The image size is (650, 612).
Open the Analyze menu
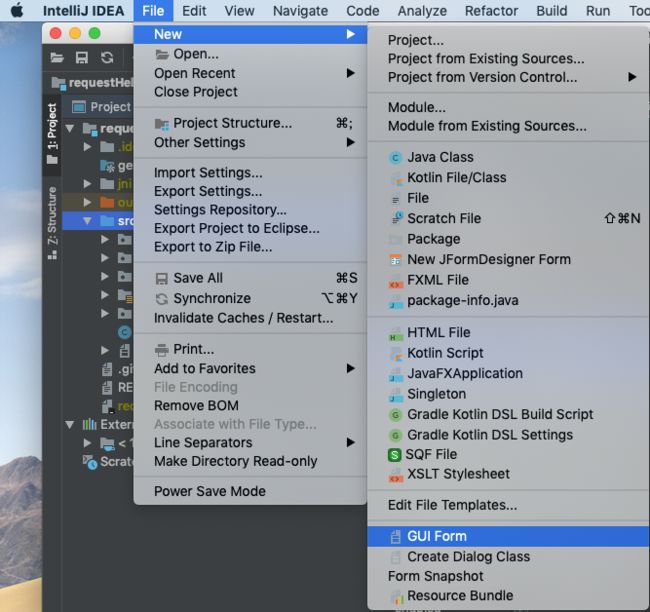pyautogui.click(x=422, y=10)
